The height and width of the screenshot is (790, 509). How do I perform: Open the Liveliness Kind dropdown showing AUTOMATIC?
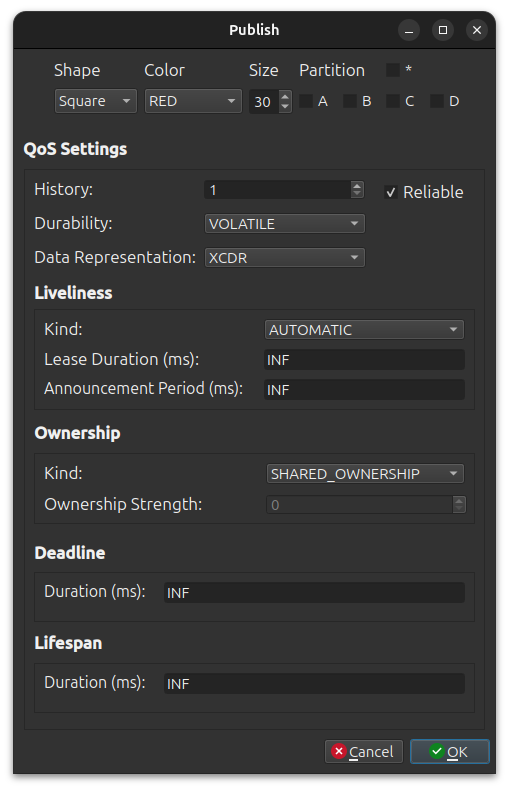364,330
